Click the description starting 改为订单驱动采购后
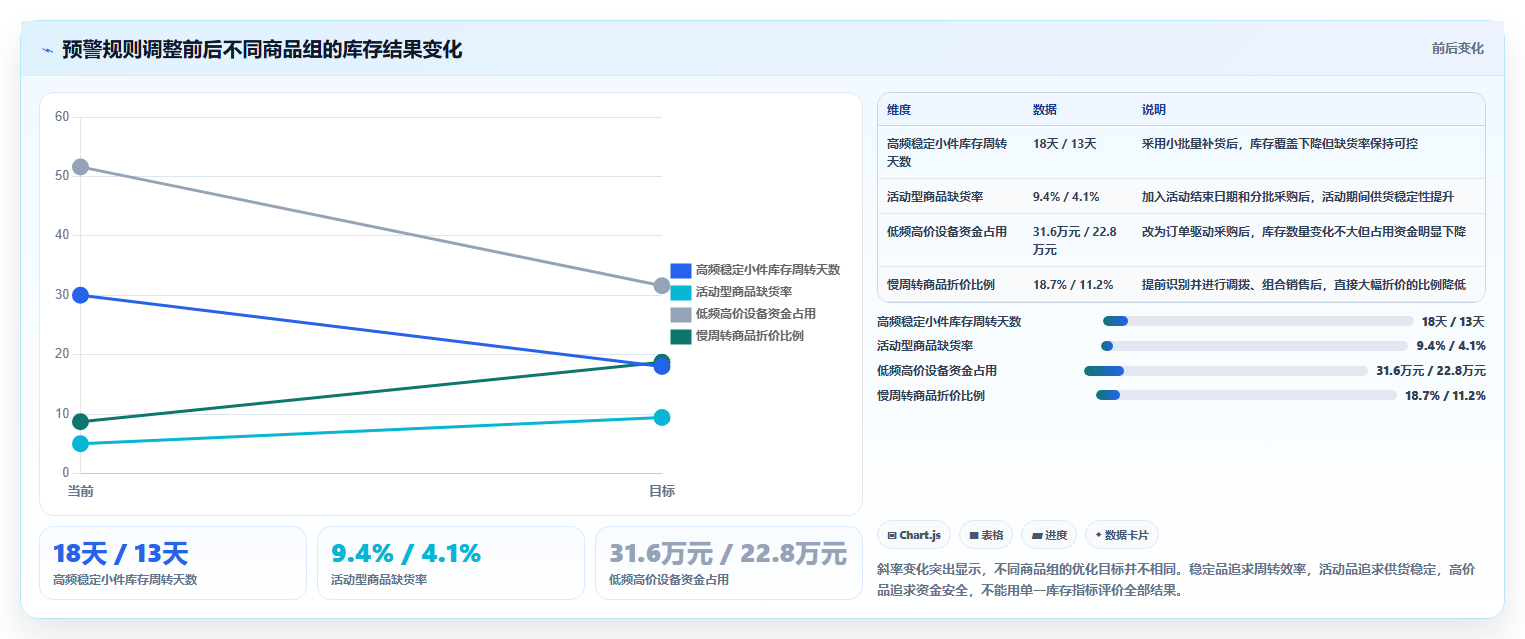This screenshot has height=639, width=1525. pyautogui.click(x=1304, y=232)
